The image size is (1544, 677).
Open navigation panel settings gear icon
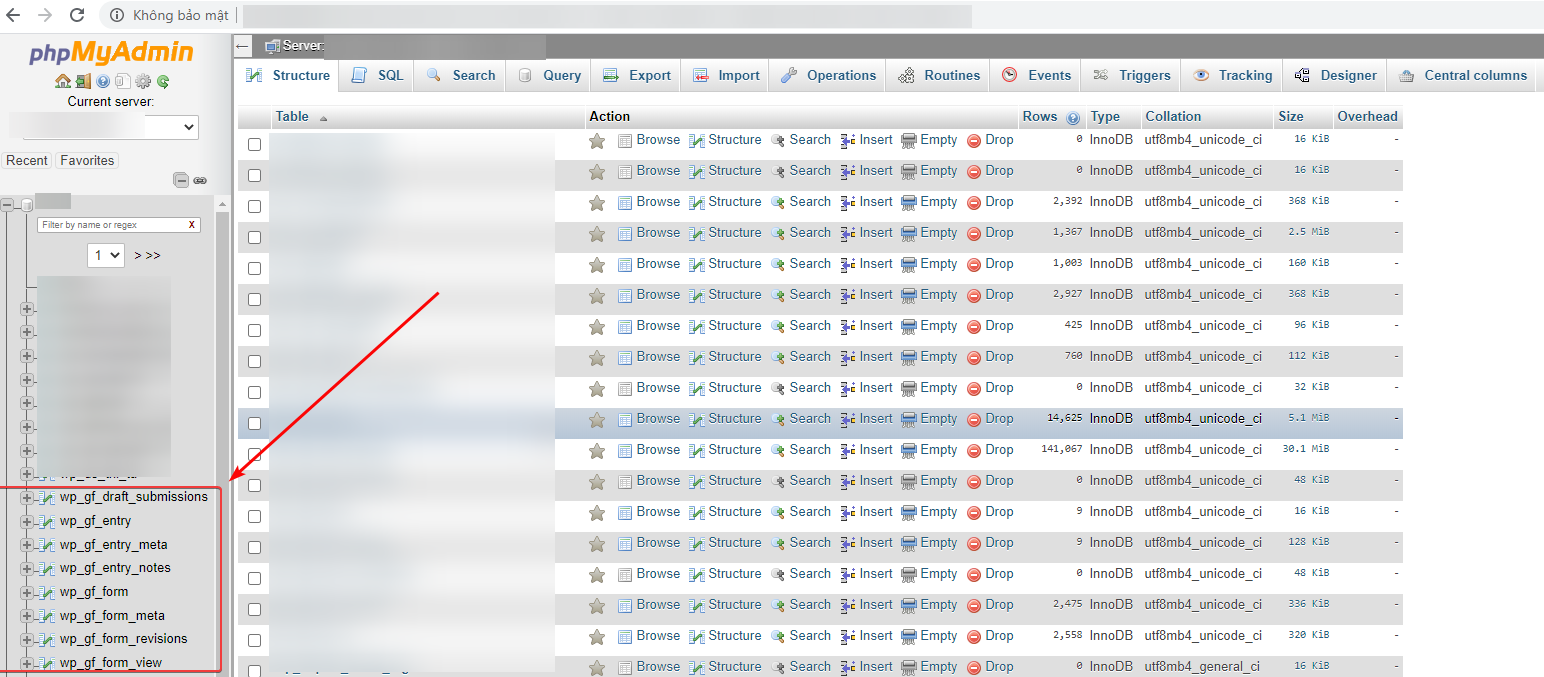point(143,82)
